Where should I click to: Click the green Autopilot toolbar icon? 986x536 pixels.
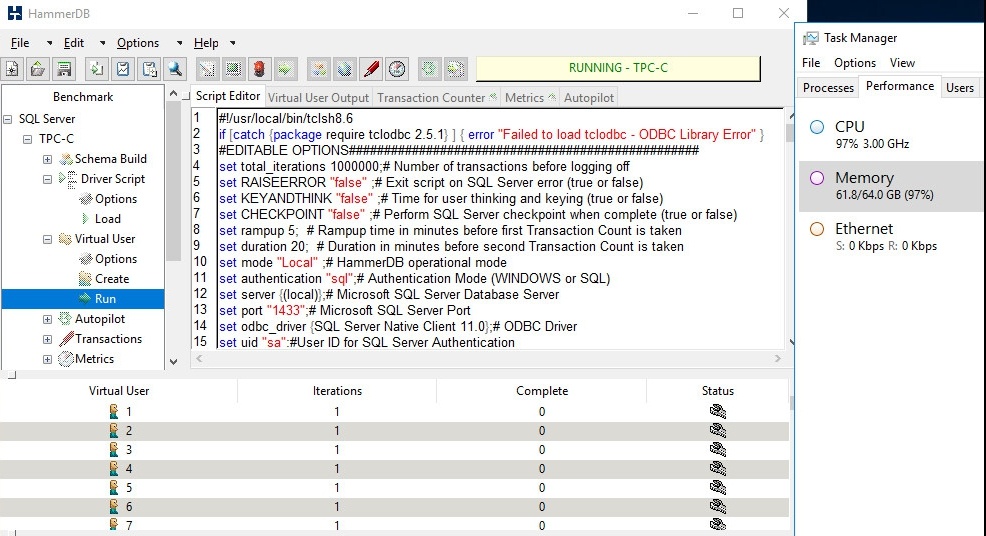429,69
